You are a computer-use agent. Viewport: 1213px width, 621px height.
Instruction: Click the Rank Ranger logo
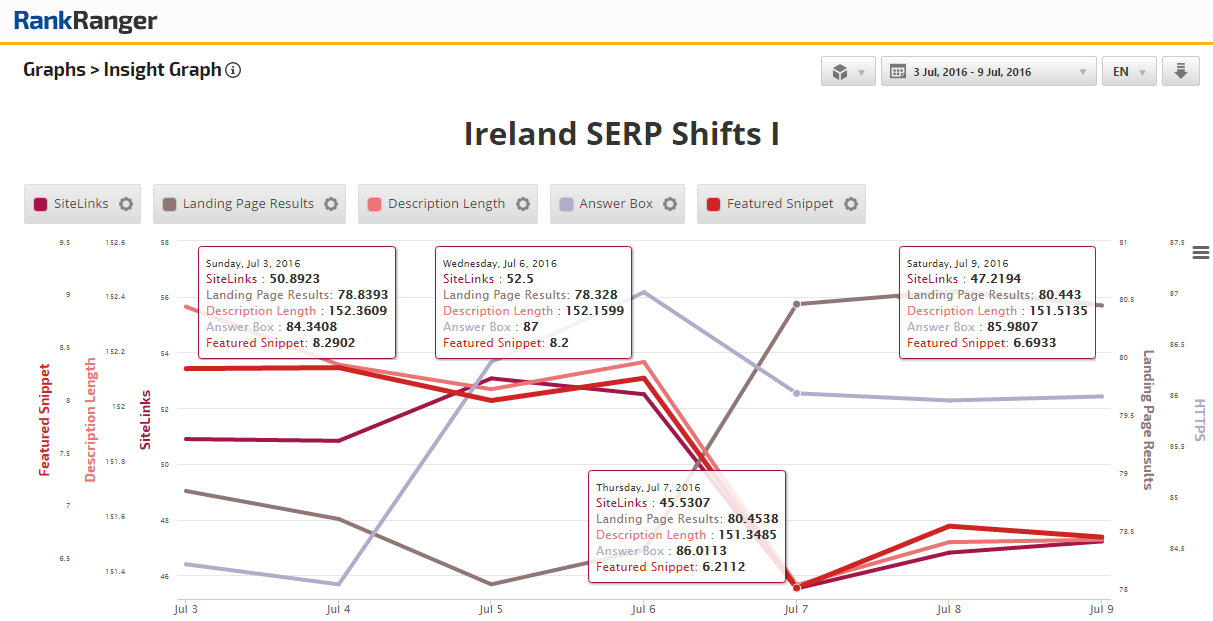pyautogui.click(x=85, y=21)
